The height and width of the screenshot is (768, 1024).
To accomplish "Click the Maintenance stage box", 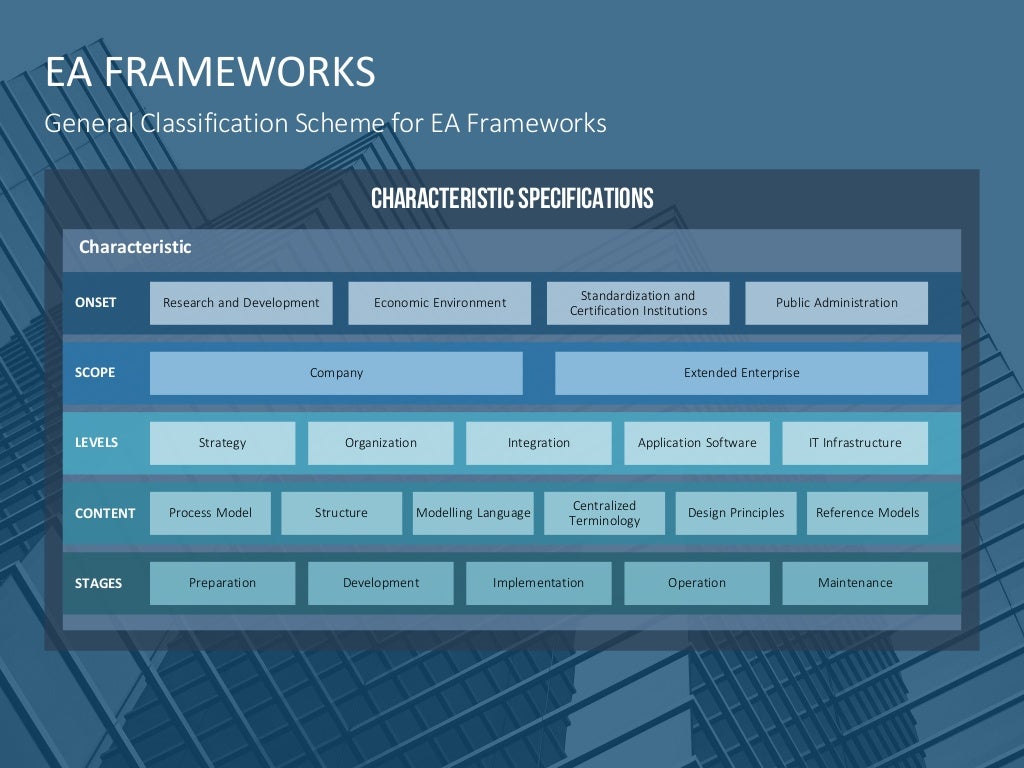I will (855, 583).
